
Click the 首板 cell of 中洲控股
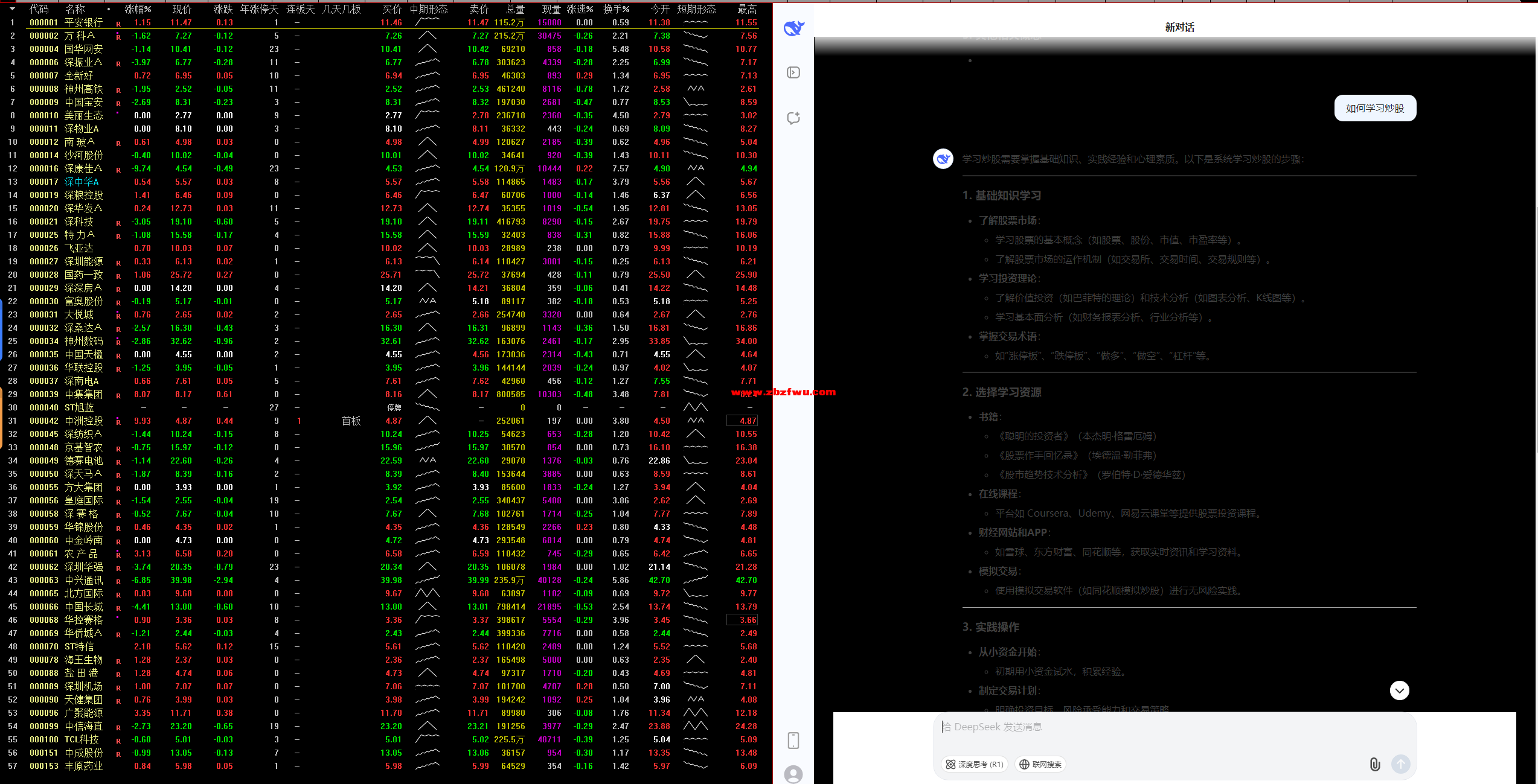pyautogui.click(x=351, y=421)
